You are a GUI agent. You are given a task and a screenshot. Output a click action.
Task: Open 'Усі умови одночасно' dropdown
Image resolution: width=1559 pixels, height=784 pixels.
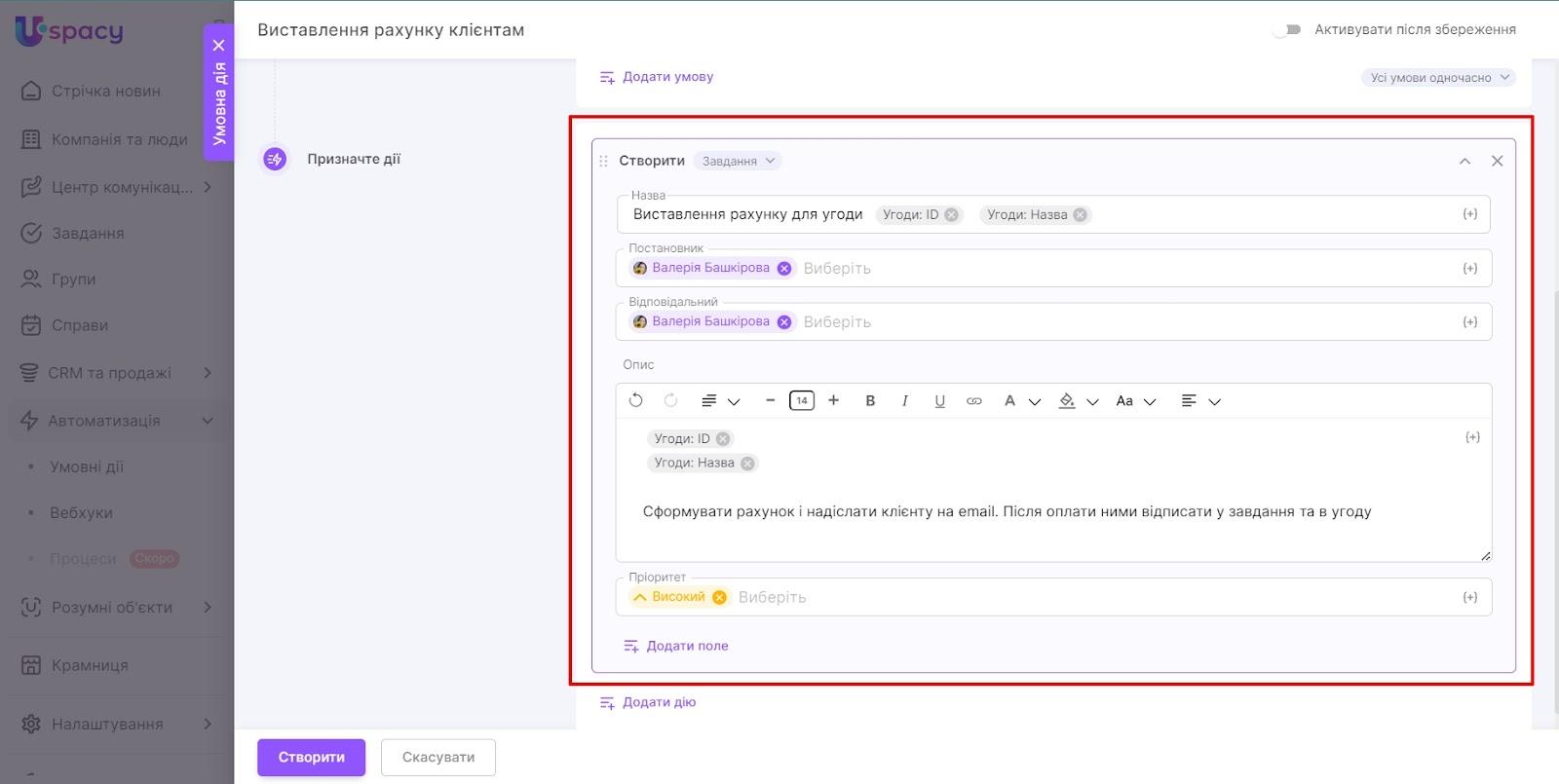[x=1437, y=78]
